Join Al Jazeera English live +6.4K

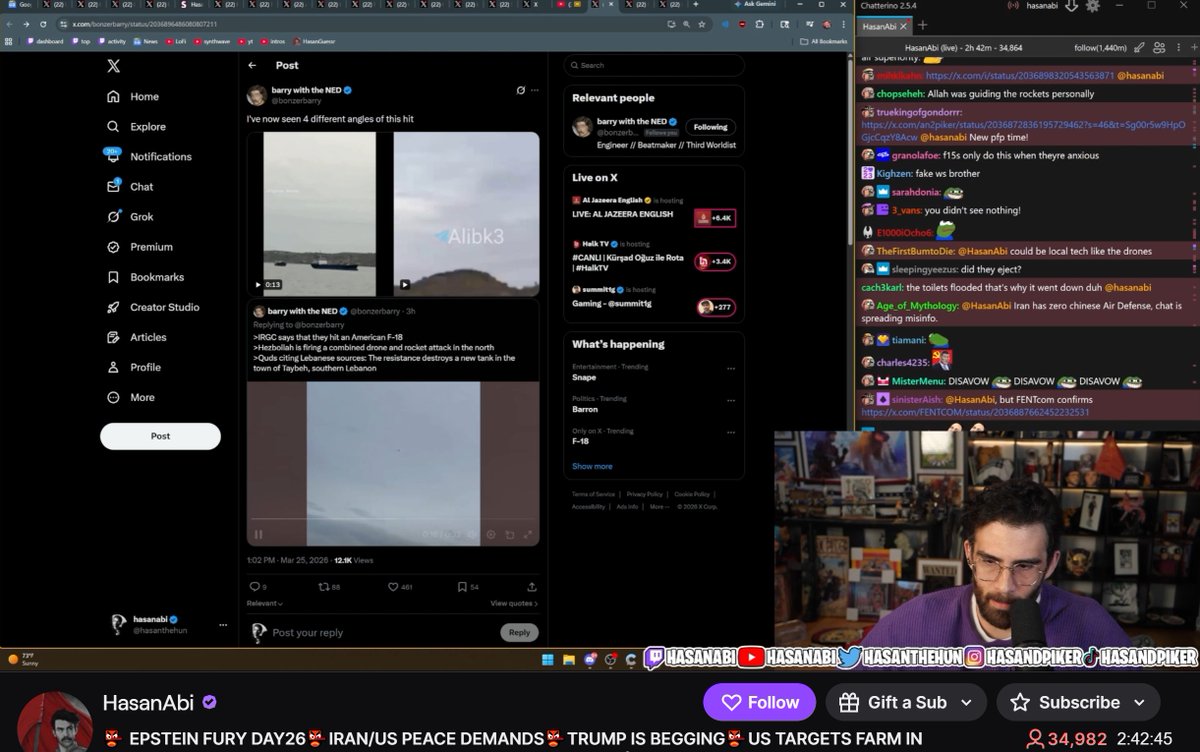[715, 217]
